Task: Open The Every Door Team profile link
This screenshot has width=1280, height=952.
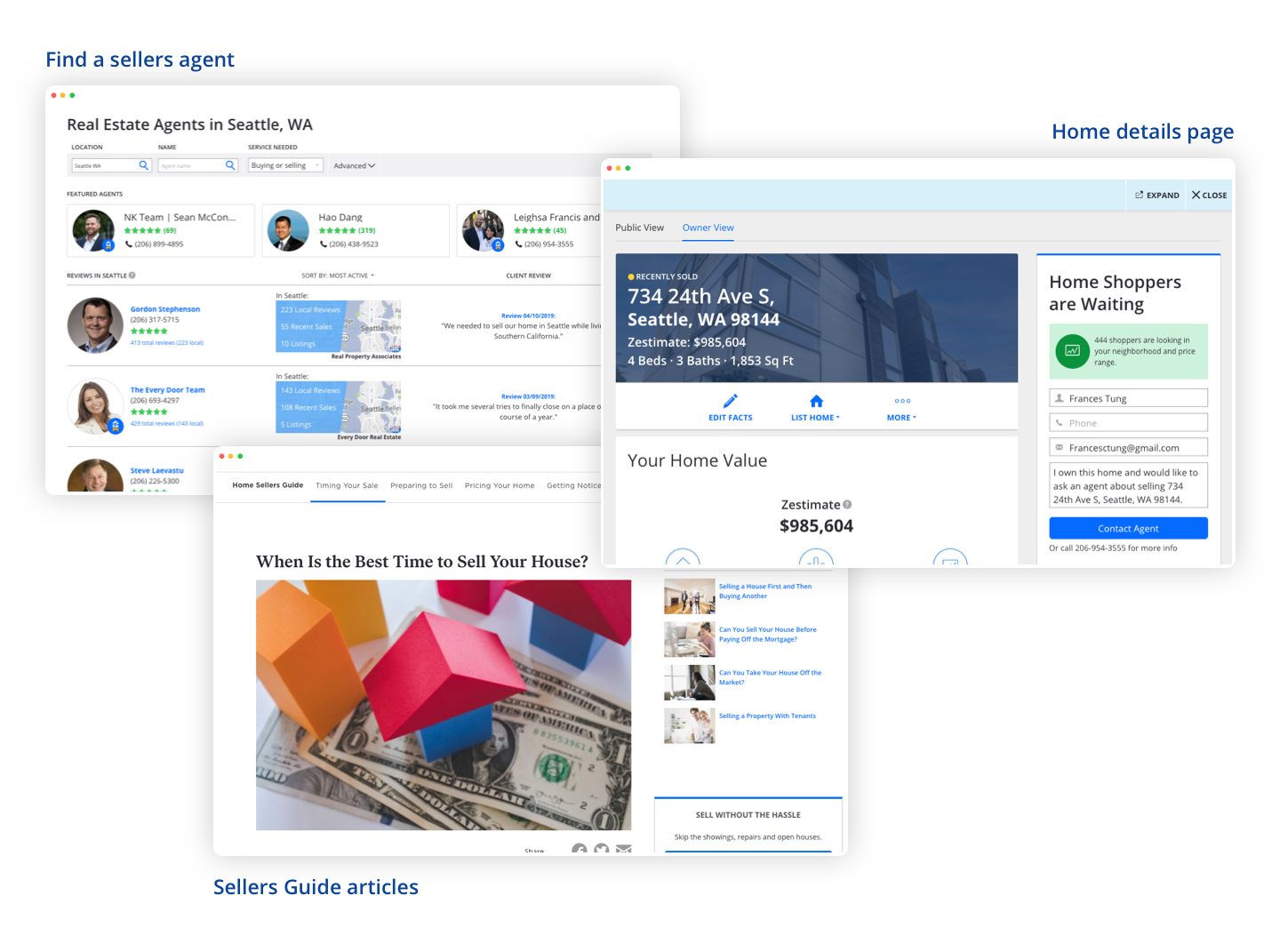Action: click(167, 390)
